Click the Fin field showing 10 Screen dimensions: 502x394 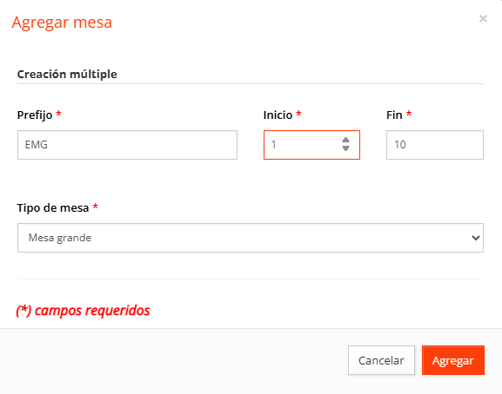(435, 145)
